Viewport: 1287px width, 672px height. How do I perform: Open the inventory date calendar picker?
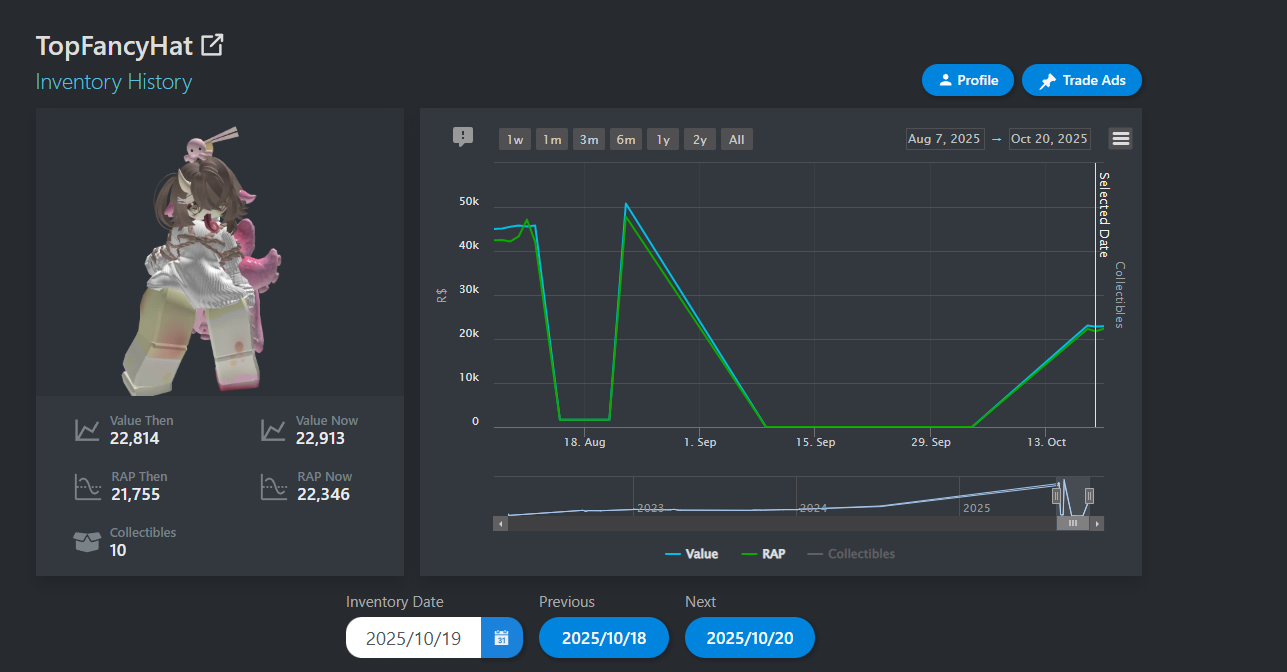(x=502, y=638)
